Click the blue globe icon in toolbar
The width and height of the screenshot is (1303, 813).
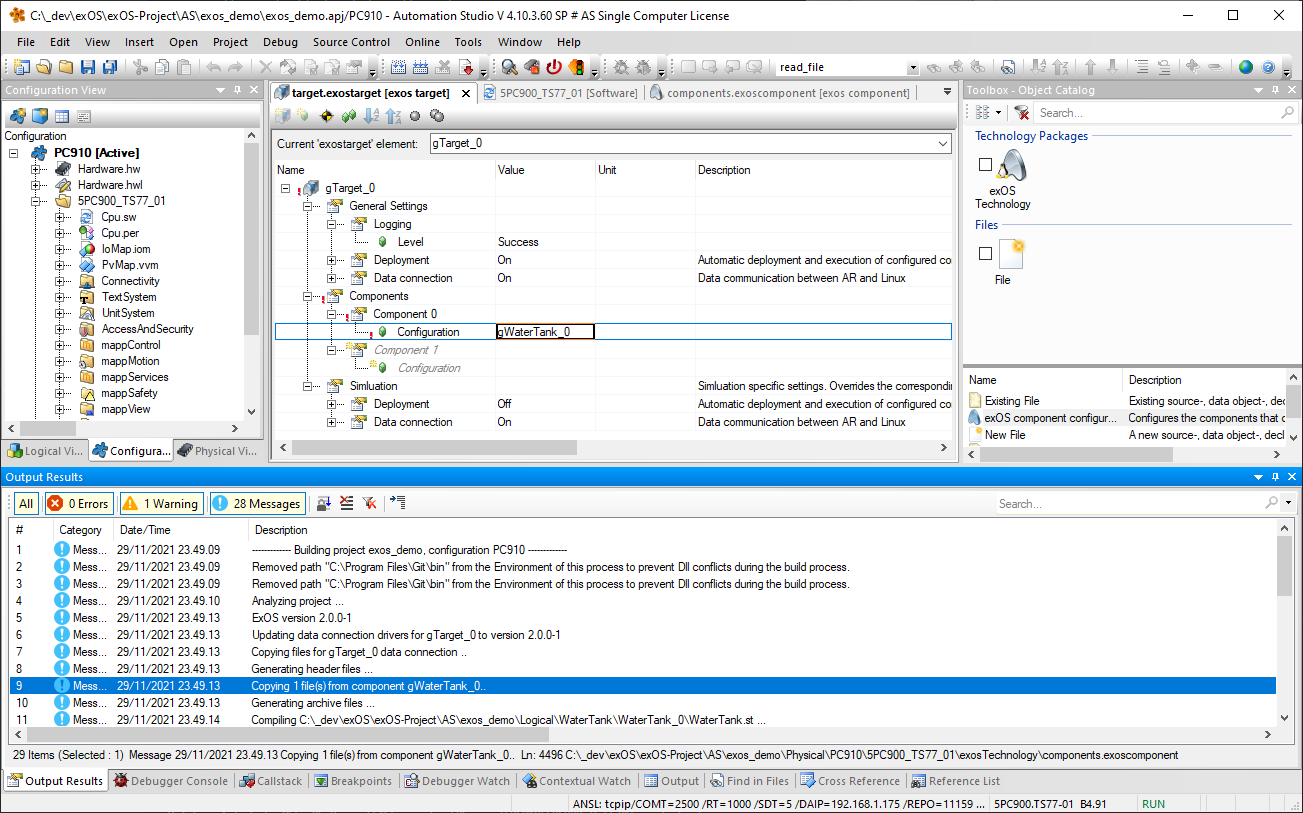click(x=1246, y=67)
